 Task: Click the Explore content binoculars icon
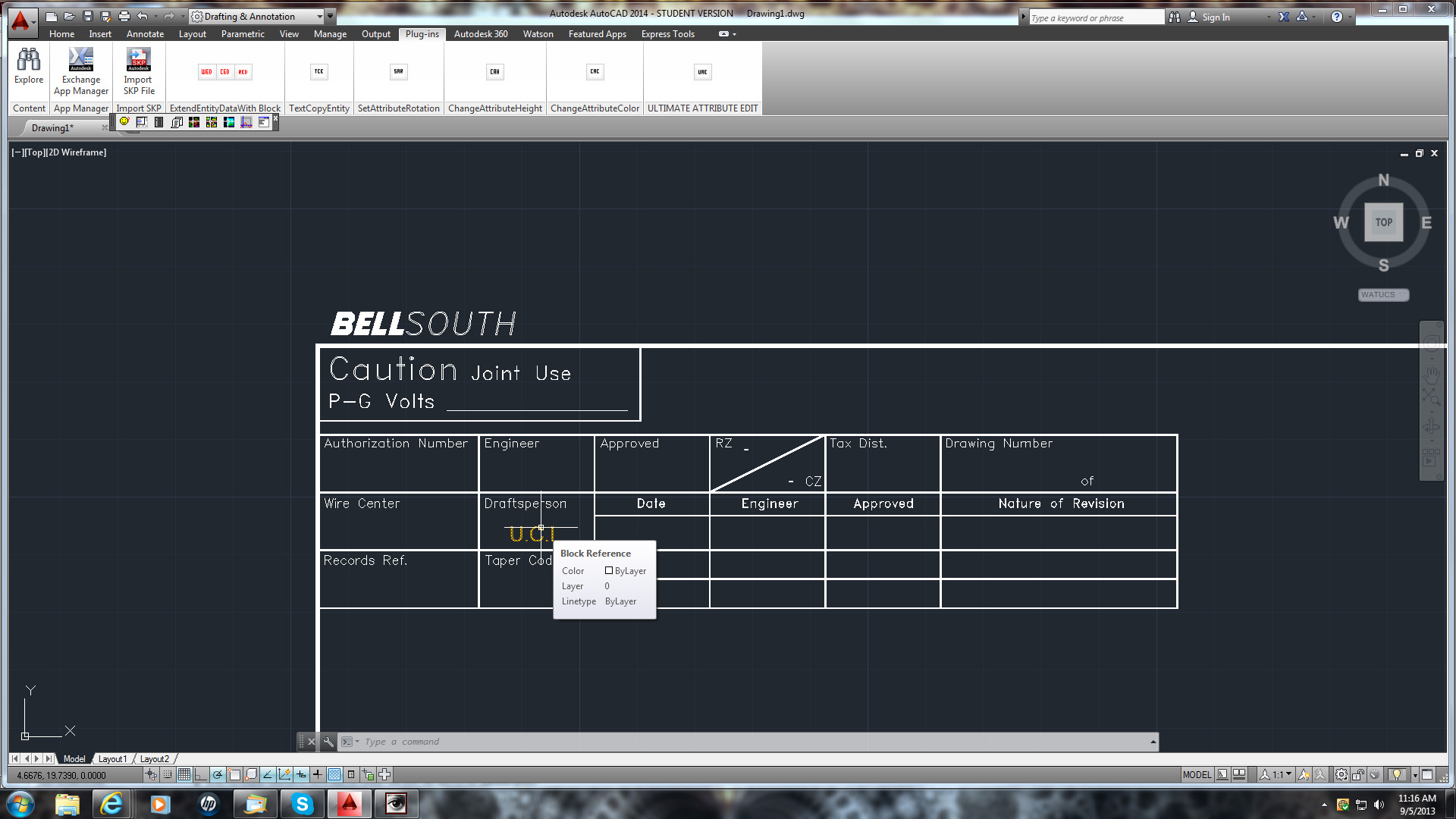pyautogui.click(x=29, y=60)
